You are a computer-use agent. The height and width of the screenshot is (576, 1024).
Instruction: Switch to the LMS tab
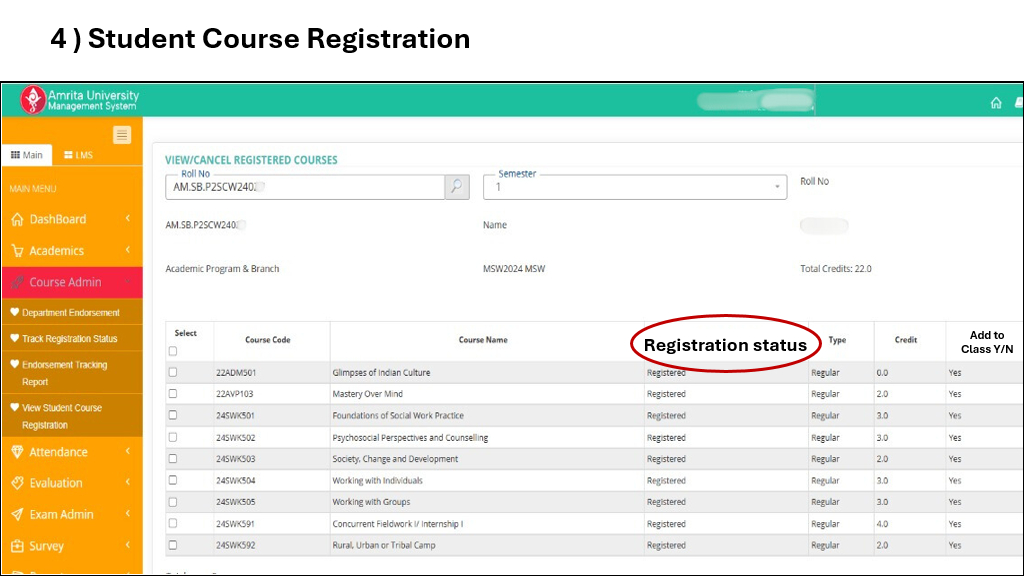tap(78, 155)
